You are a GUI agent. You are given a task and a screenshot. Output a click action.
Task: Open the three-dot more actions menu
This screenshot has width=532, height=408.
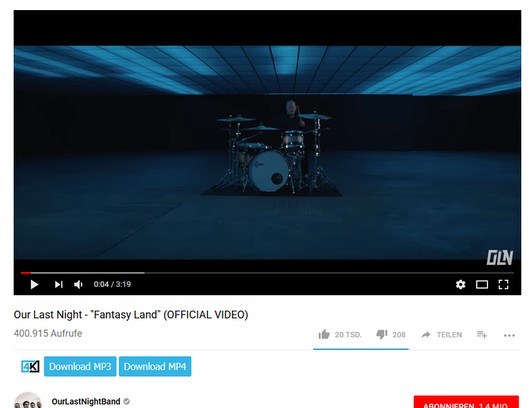[x=509, y=335]
